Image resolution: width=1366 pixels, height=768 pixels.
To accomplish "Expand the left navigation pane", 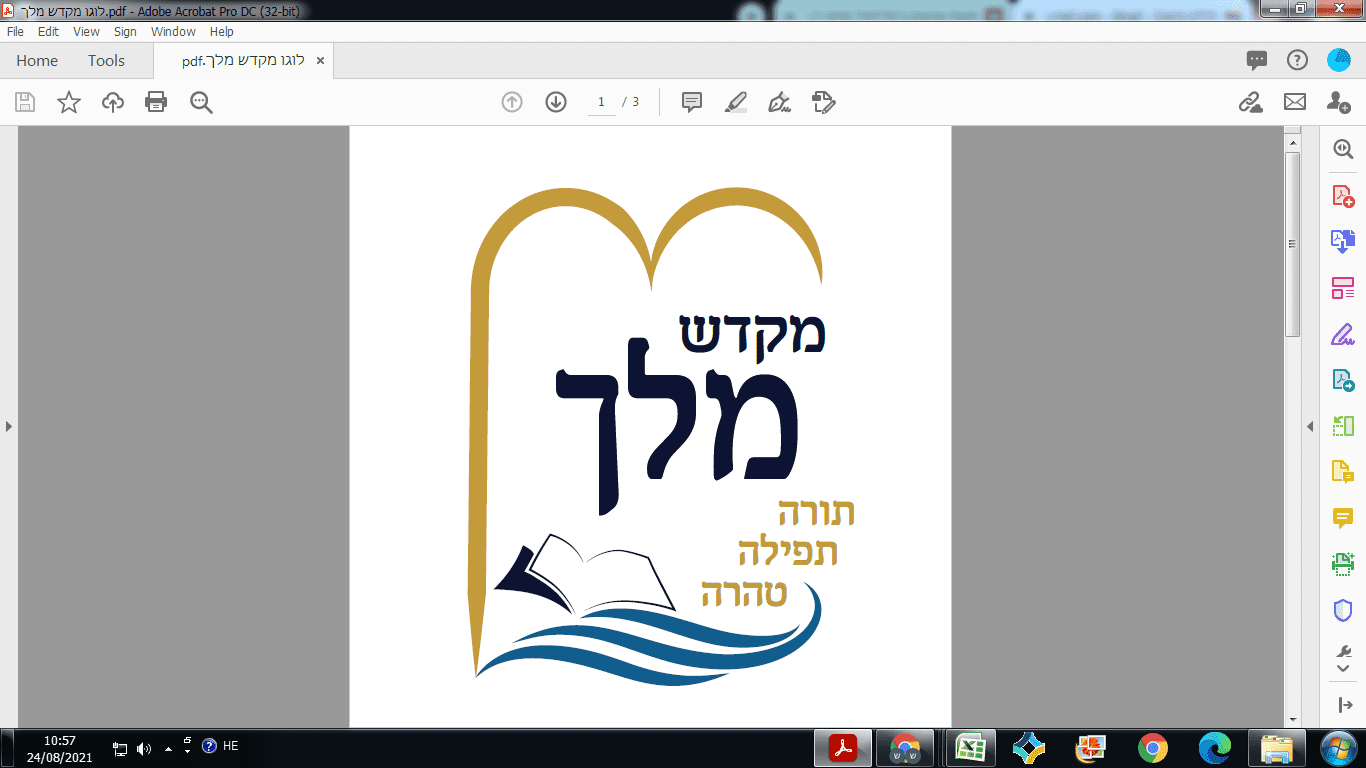I will tap(9, 427).
